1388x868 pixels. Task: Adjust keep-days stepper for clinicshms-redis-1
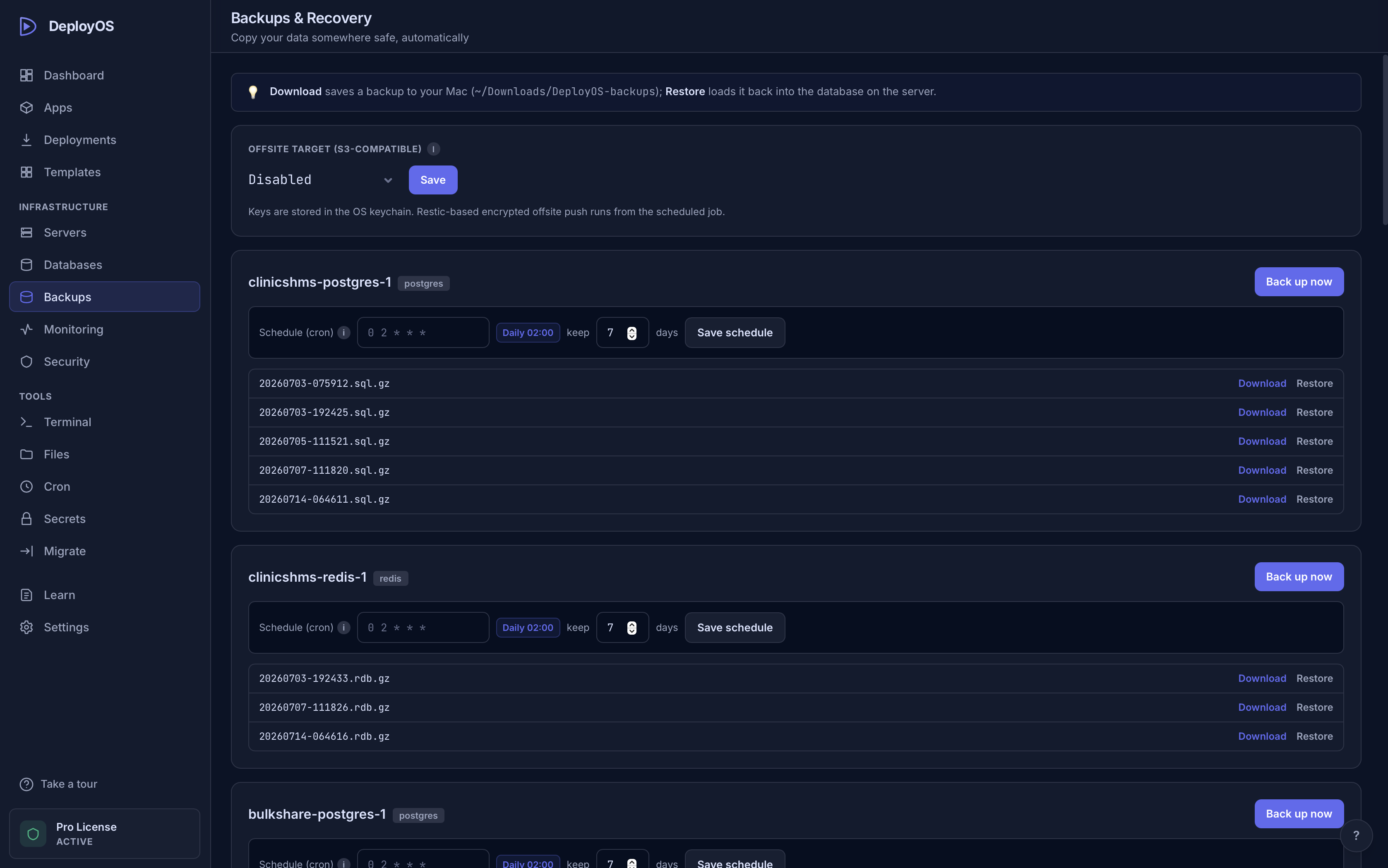632,628
